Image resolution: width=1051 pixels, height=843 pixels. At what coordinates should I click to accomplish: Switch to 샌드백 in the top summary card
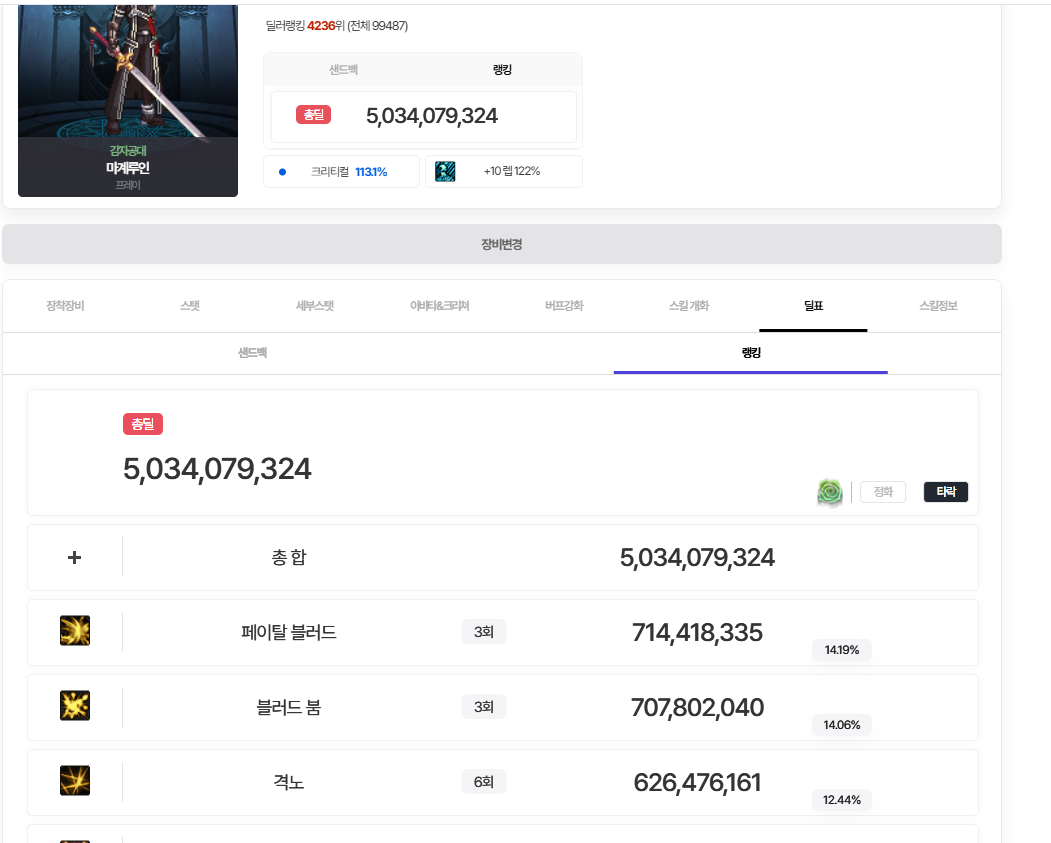[343, 70]
